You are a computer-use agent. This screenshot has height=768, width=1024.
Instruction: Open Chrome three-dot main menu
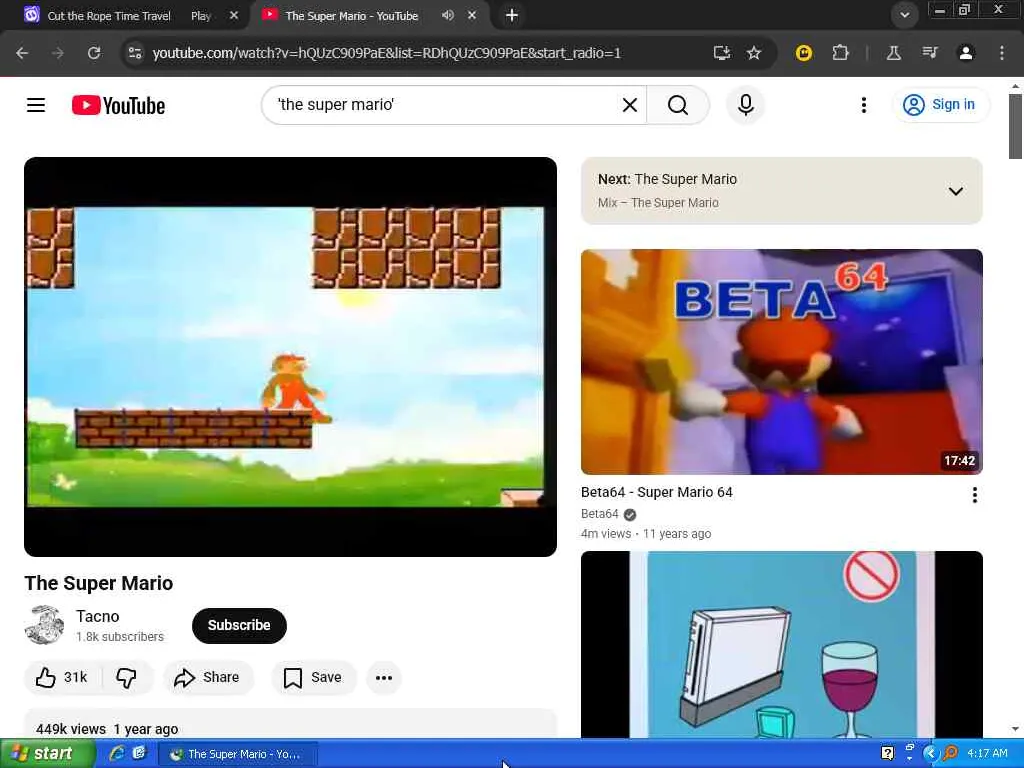pos(1001,53)
